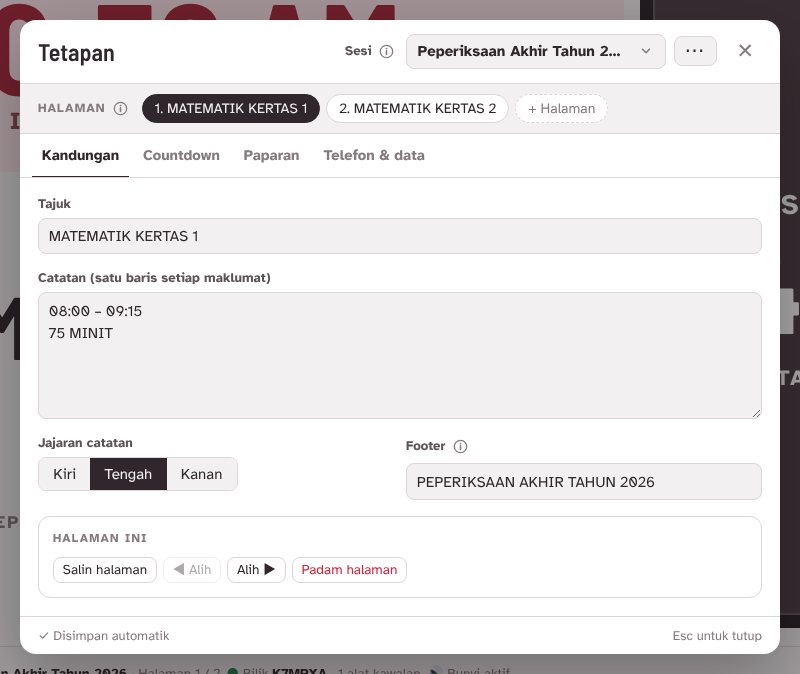Click the Footer info icon
The height and width of the screenshot is (674, 800).
(460, 446)
